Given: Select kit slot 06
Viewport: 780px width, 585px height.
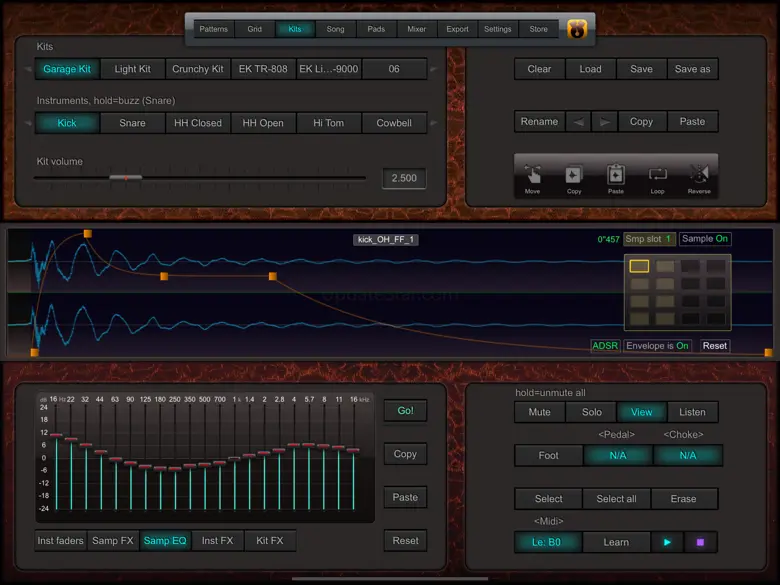Looking at the screenshot, I should click(x=394, y=69).
